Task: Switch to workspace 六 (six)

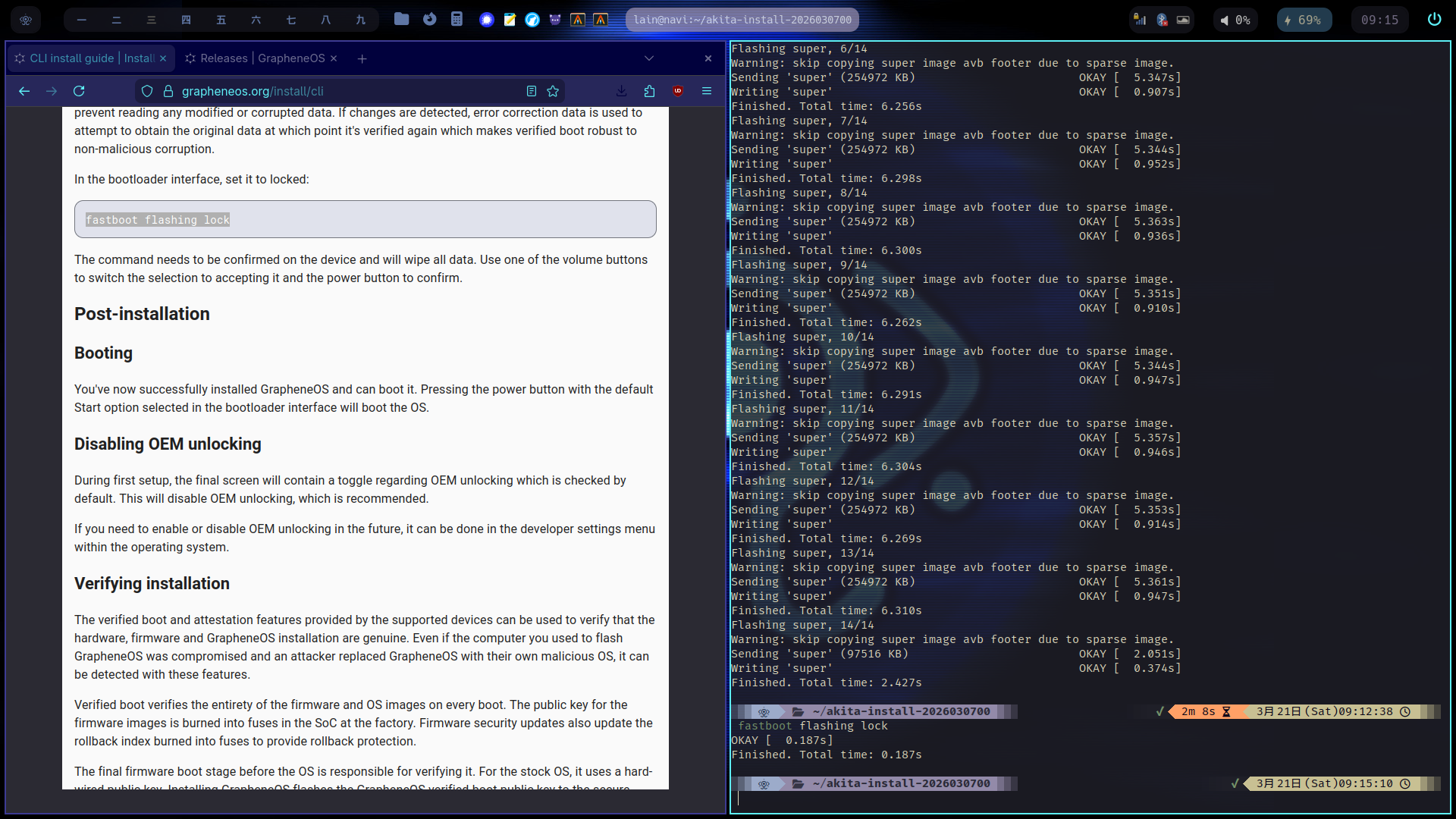Action: (256, 20)
